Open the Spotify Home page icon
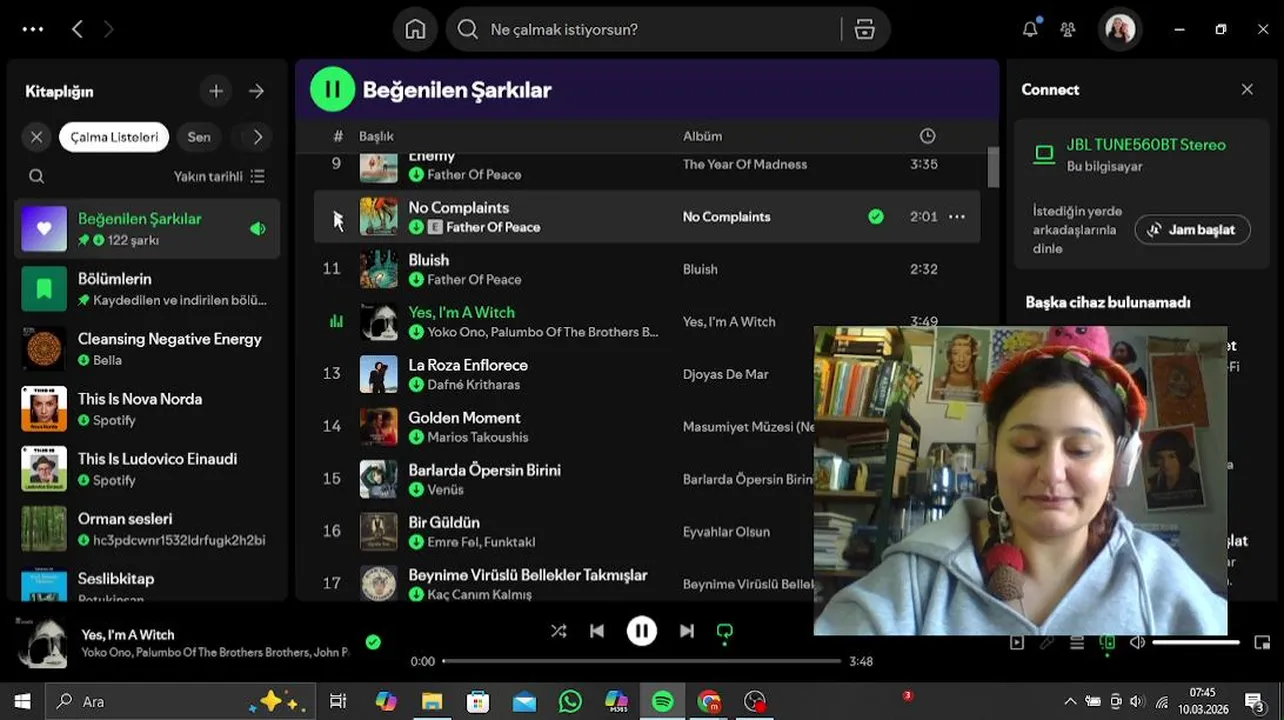 pyautogui.click(x=415, y=30)
